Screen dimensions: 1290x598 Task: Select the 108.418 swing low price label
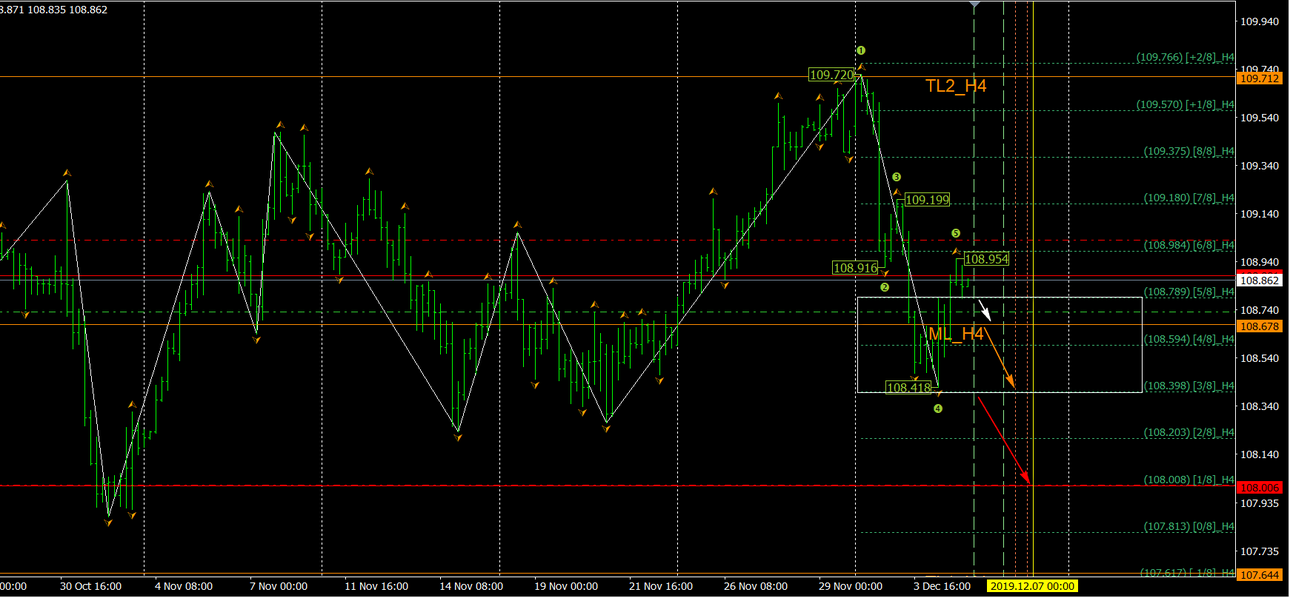click(908, 387)
